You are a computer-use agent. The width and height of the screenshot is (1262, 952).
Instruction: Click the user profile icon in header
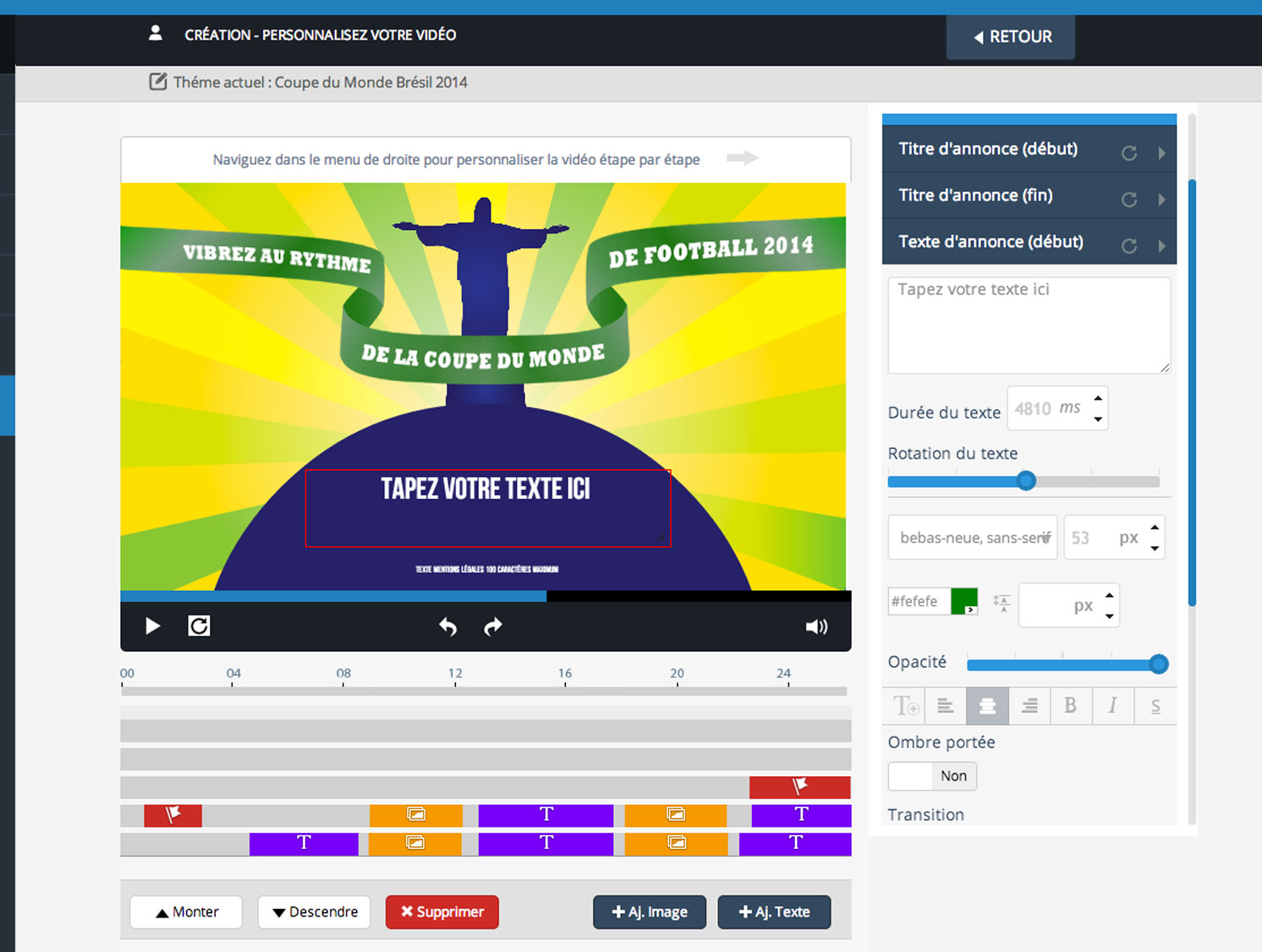tap(156, 34)
